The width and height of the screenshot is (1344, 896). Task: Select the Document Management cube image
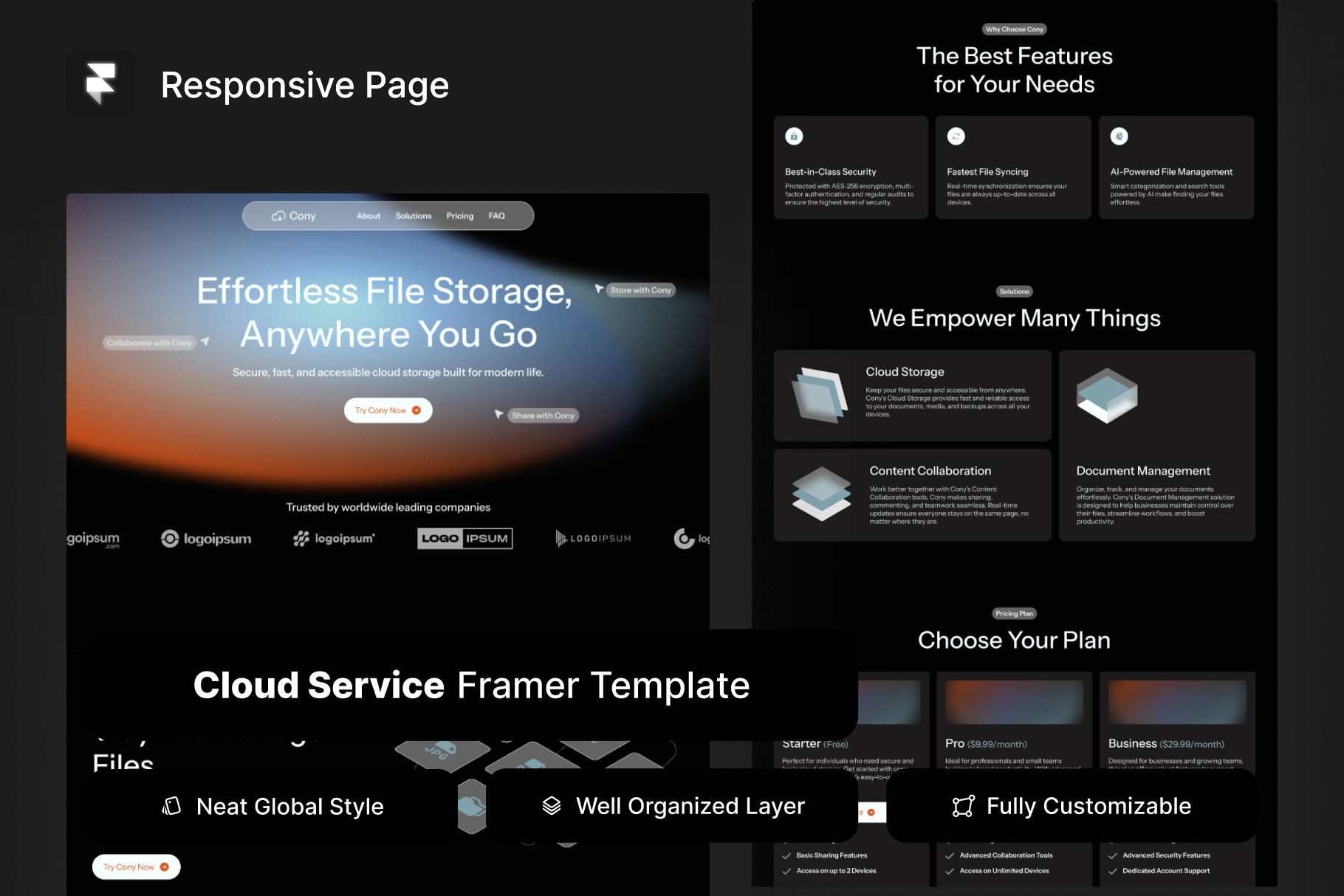coord(1106,395)
